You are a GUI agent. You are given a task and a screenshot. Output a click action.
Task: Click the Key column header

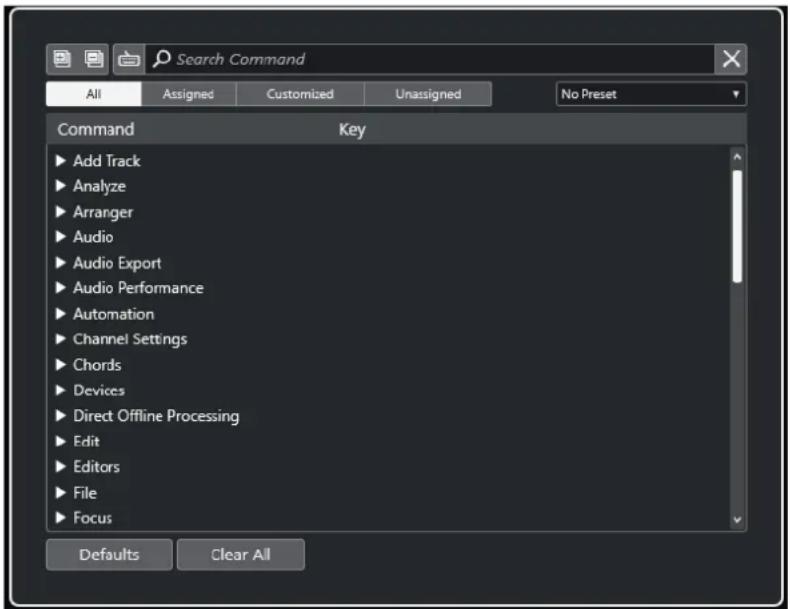coord(352,130)
